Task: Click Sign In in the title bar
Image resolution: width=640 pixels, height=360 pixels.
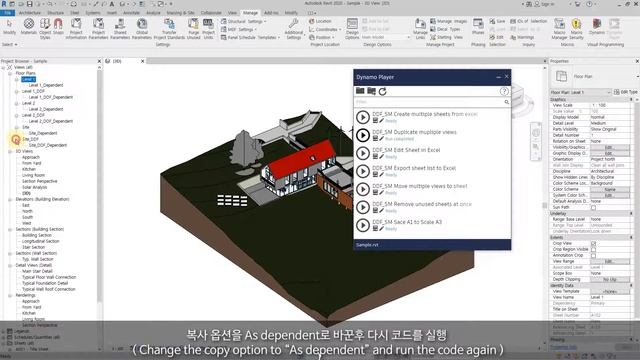Action: pos(544,4)
